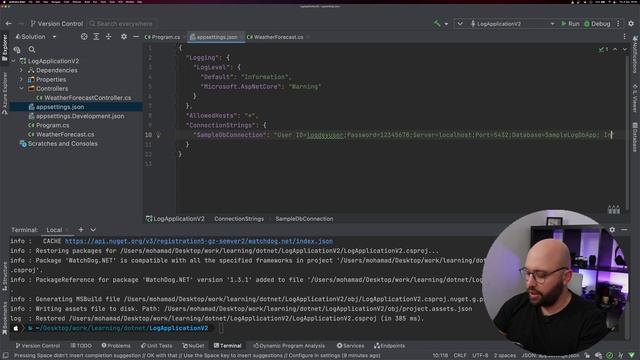Open Version Control tool window button
This screenshot has width=640, height=360.
point(38,346)
